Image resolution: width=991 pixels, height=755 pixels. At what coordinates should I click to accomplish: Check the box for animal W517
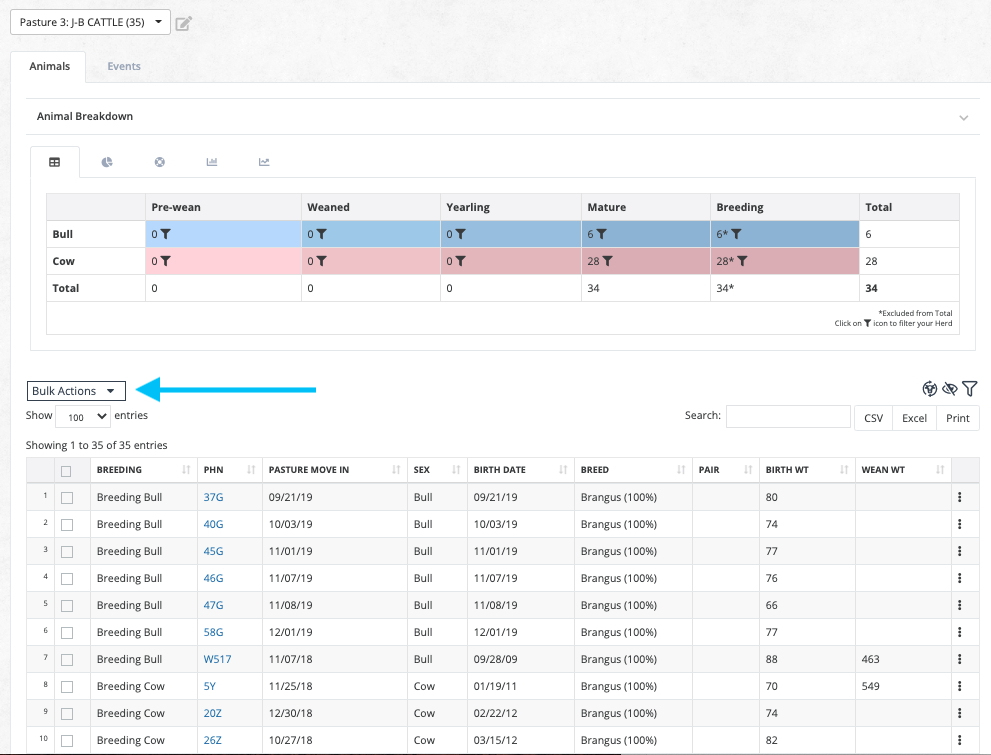[67, 660]
